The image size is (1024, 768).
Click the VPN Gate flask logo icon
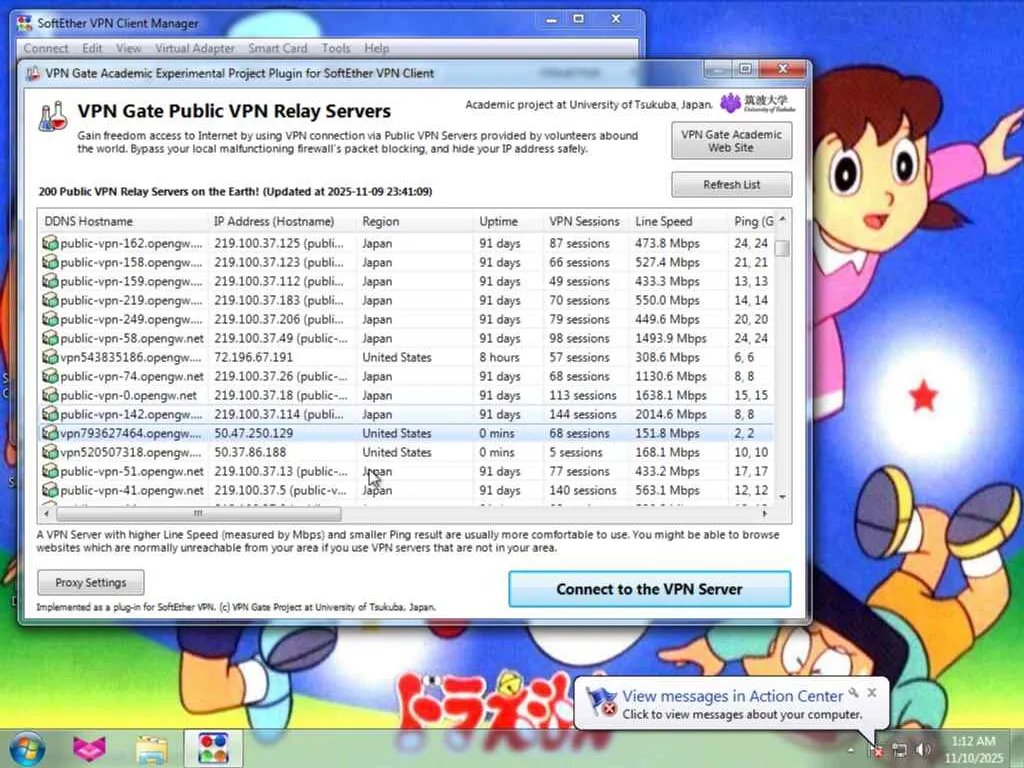click(x=53, y=116)
